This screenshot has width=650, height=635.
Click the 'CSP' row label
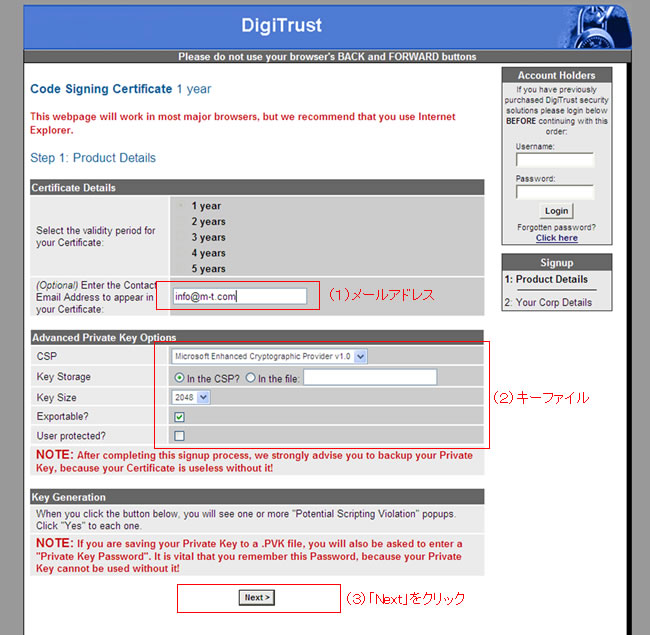pos(47,356)
